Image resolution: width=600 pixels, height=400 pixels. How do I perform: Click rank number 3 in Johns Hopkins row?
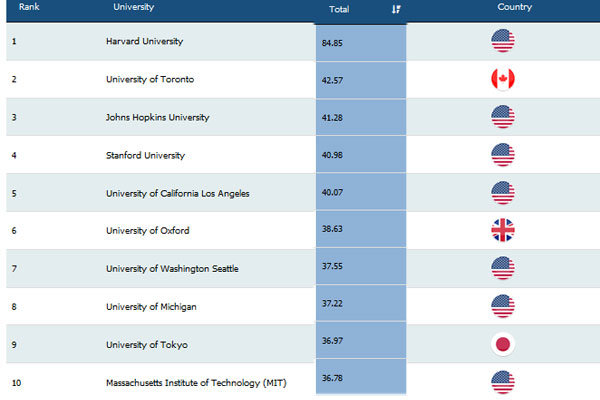[x=14, y=117]
